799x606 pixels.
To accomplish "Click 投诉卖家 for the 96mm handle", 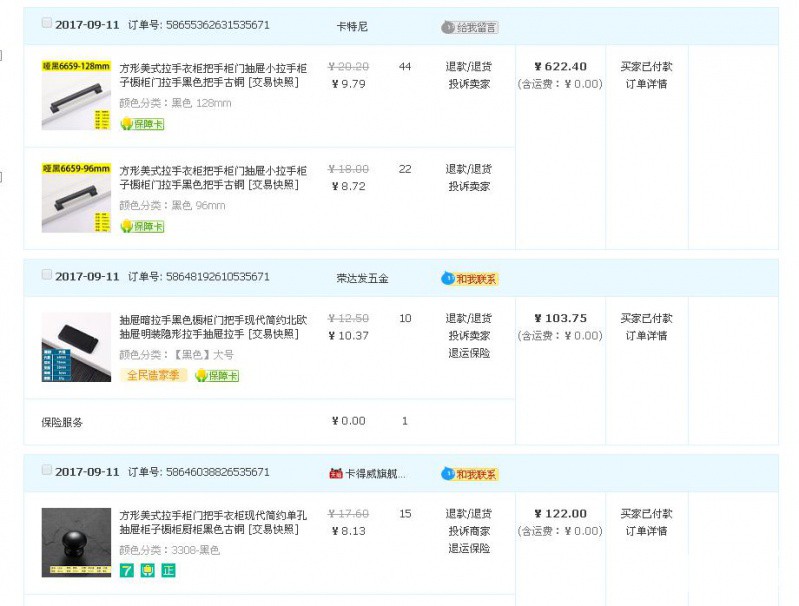I will coord(468,186).
